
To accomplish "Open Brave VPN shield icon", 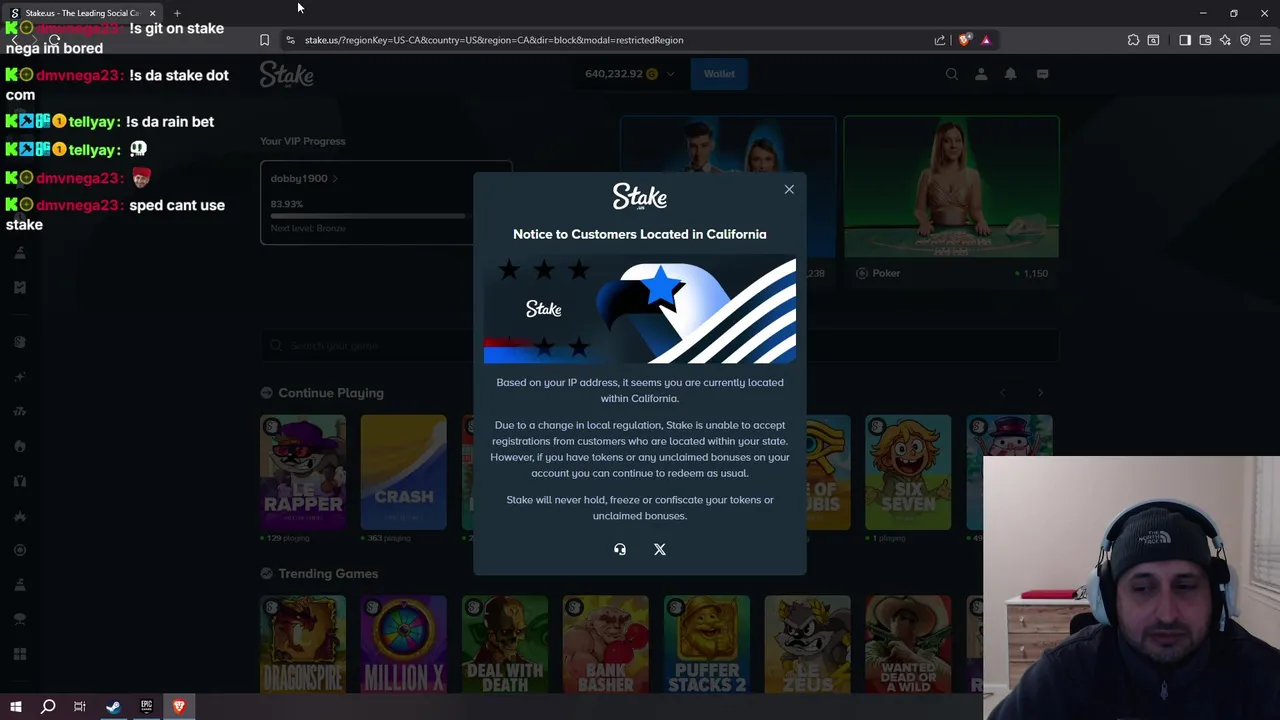I will pyautogui.click(x=1245, y=40).
